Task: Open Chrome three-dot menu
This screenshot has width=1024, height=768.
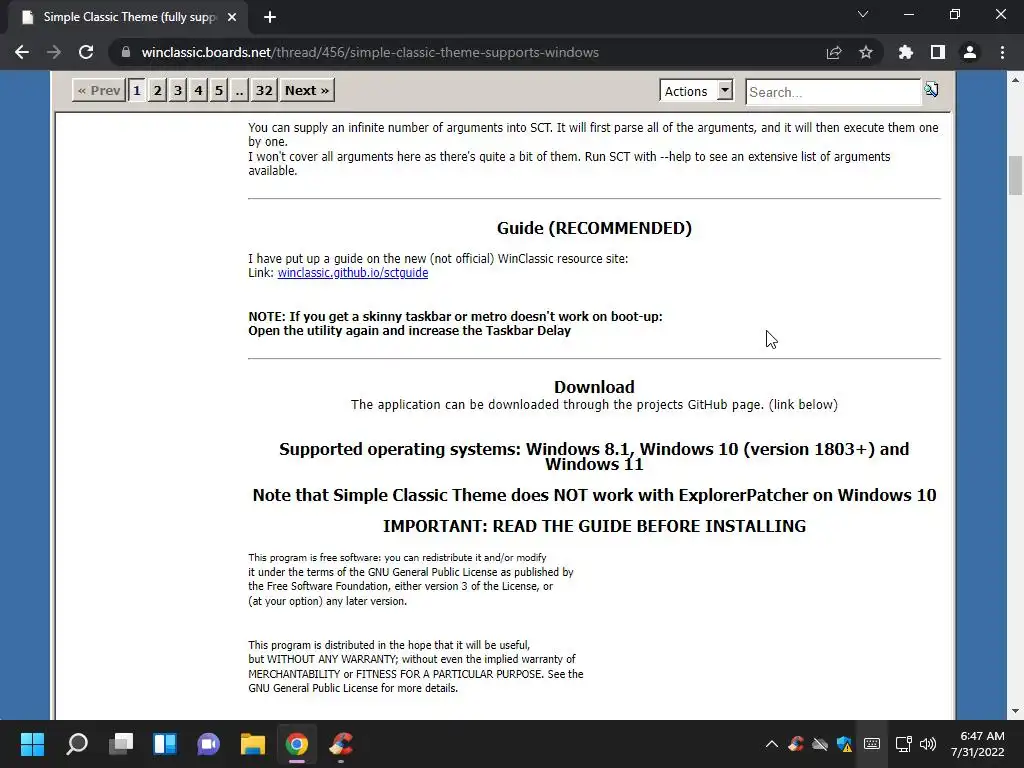Action: (x=1002, y=52)
